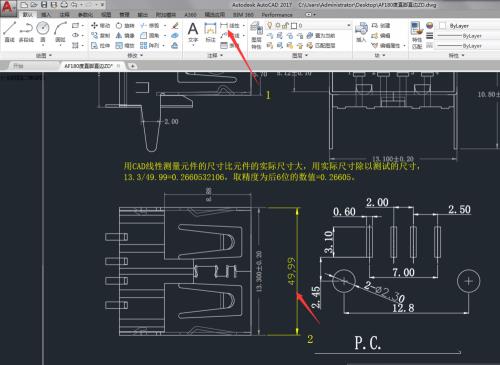Click Make Current (置为当前) layer button

321,35
